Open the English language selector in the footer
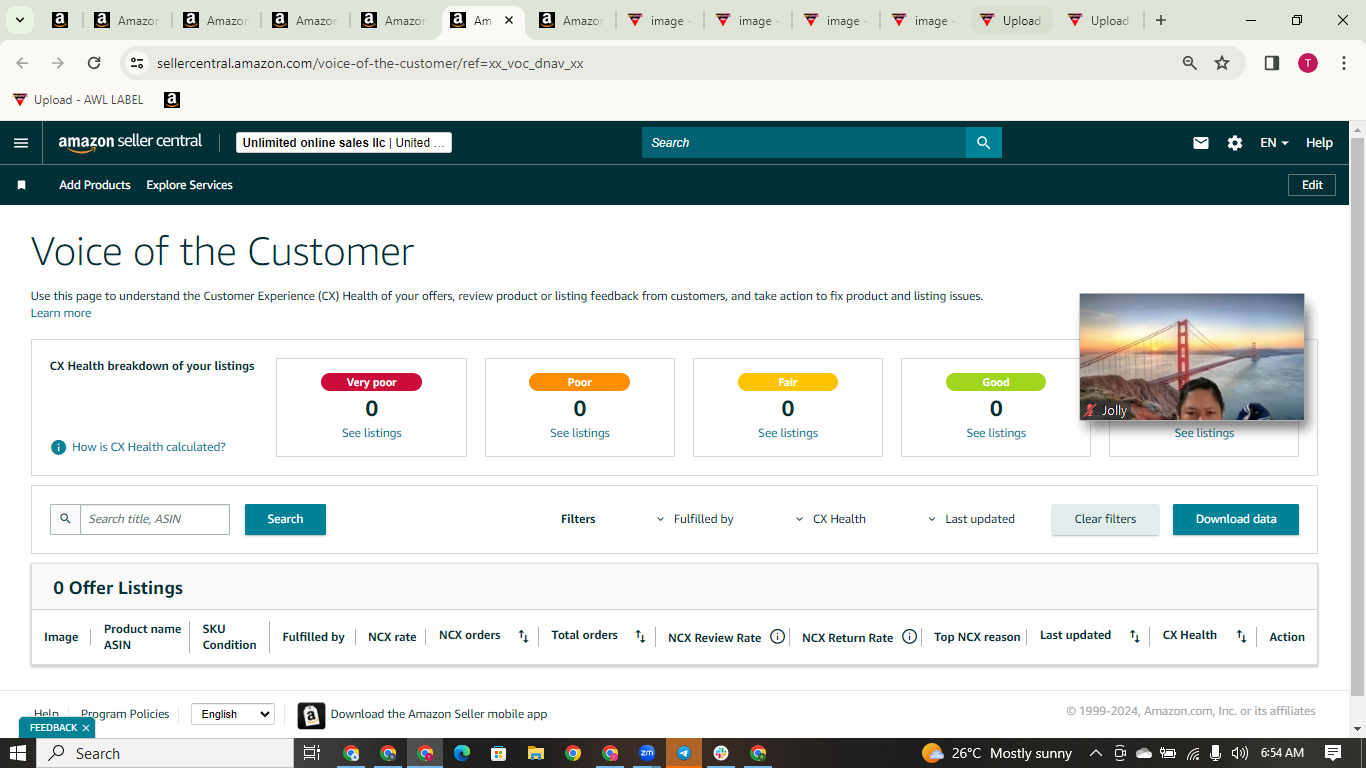This screenshot has width=1366, height=768. [x=232, y=714]
